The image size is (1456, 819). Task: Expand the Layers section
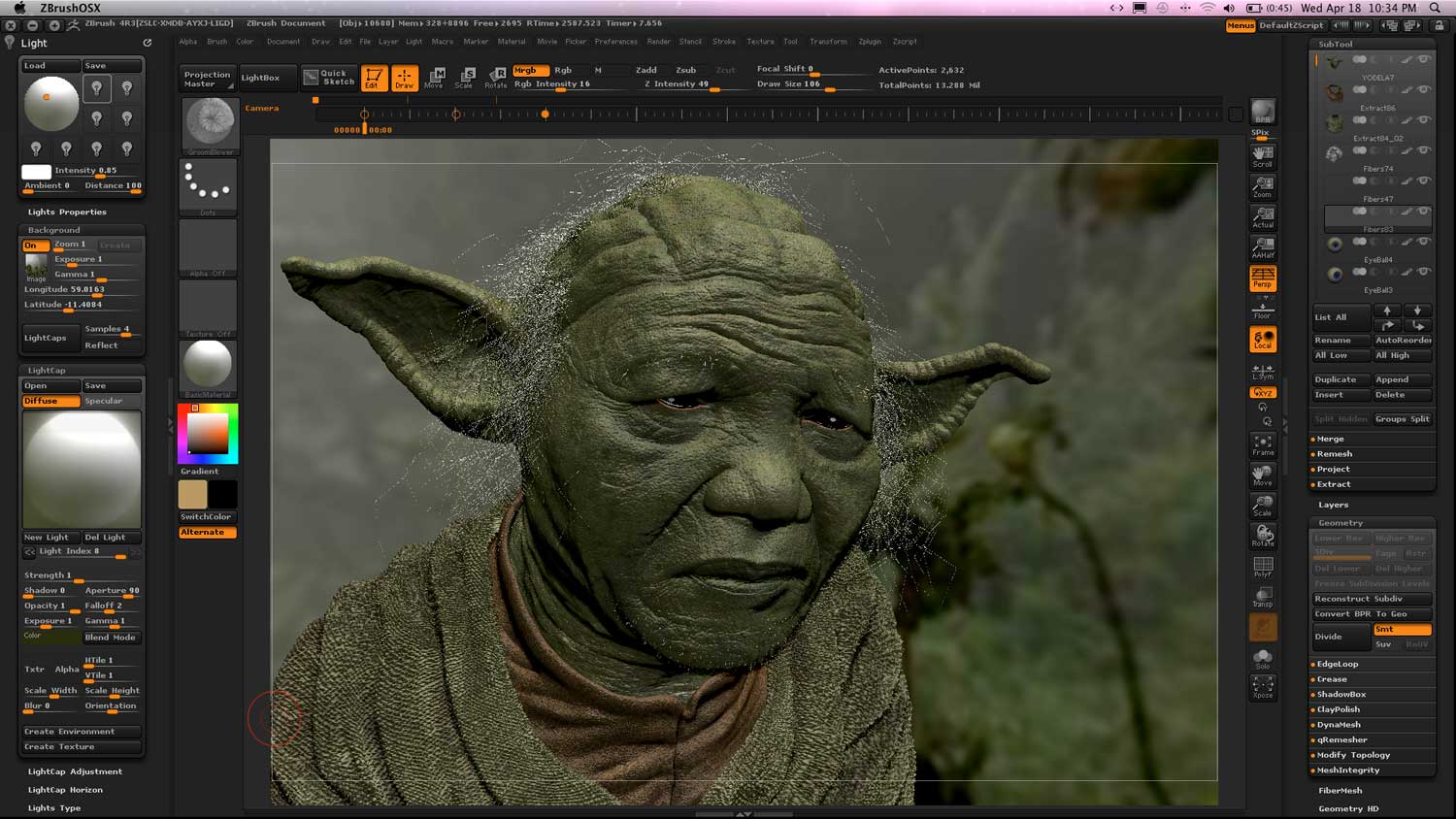tap(1334, 505)
